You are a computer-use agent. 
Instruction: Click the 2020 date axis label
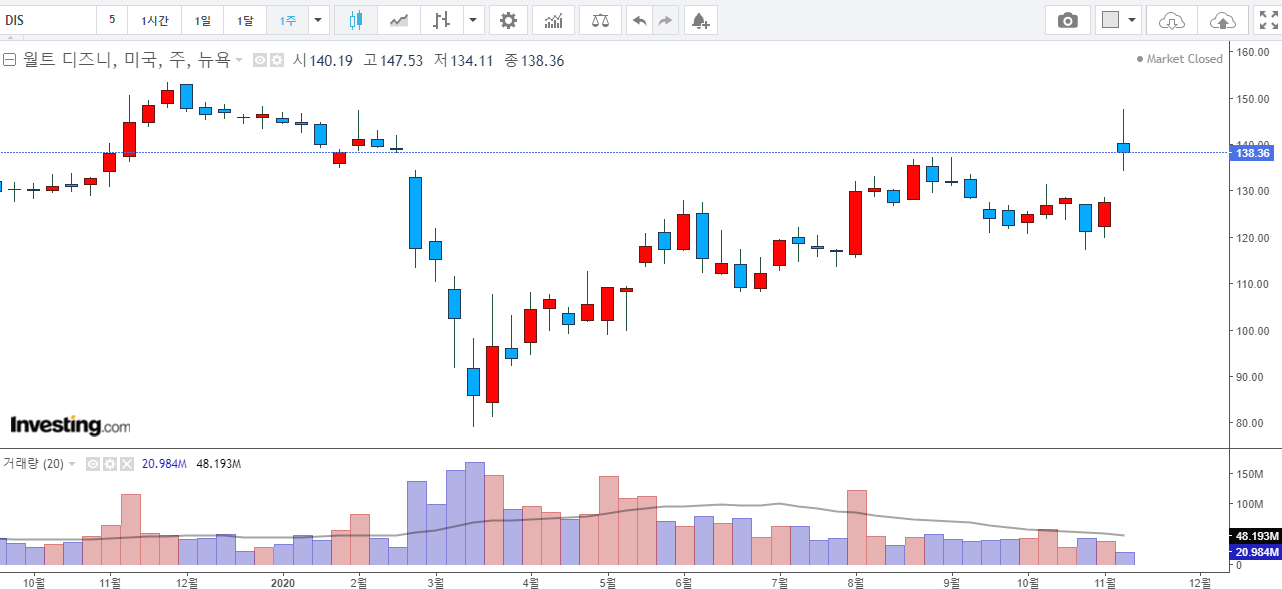pyautogui.click(x=284, y=581)
